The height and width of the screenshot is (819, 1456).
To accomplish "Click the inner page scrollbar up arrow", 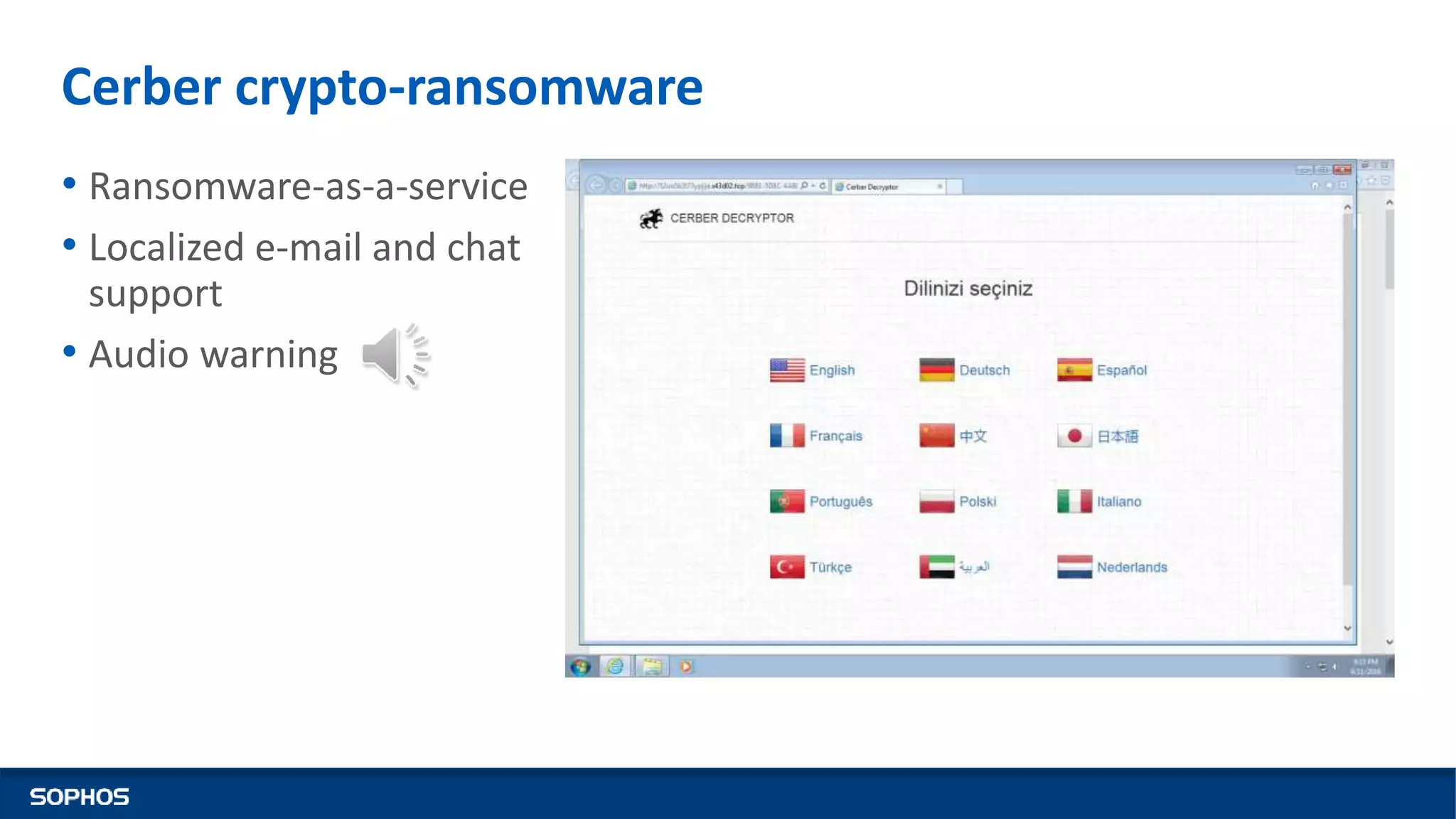I will click(1347, 207).
